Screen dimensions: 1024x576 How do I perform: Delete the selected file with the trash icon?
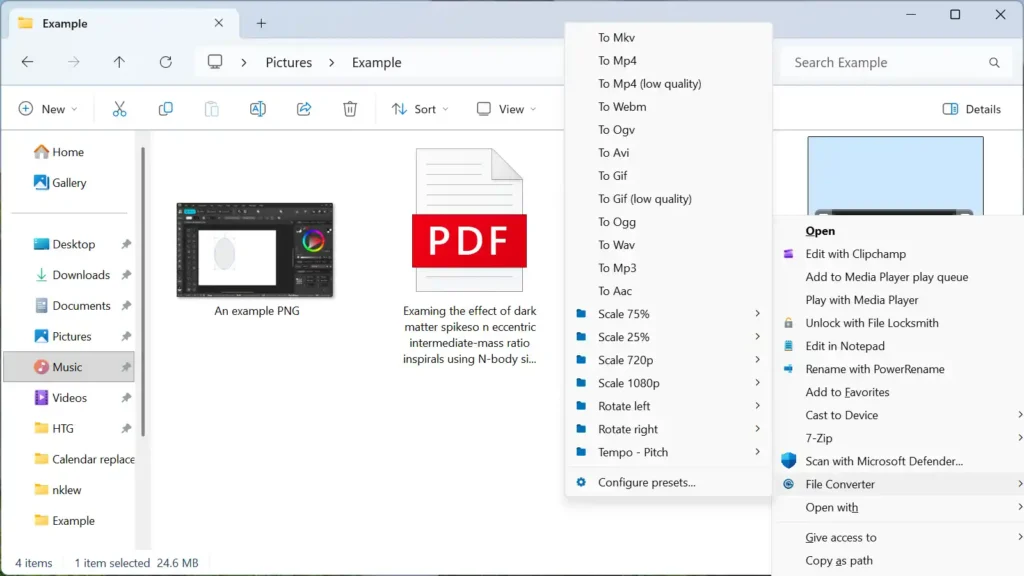(x=349, y=108)
